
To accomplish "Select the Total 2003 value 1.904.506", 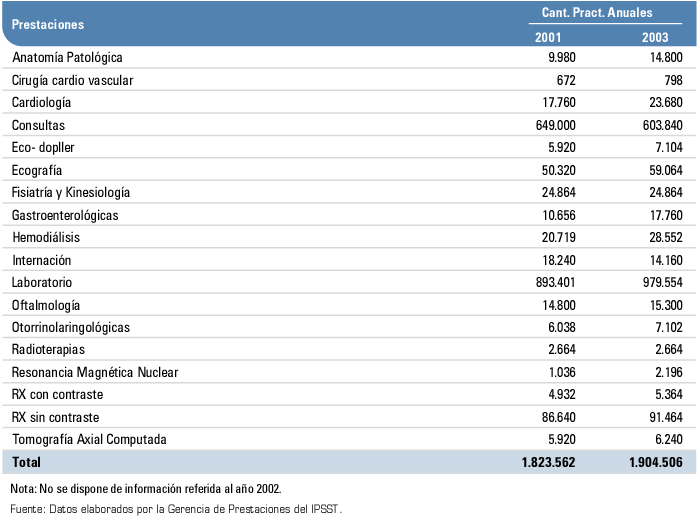I will click(x=656, y=463).
